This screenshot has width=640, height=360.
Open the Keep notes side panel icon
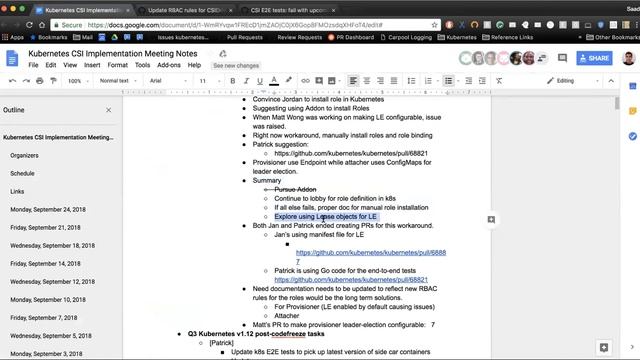click(633, 111)
